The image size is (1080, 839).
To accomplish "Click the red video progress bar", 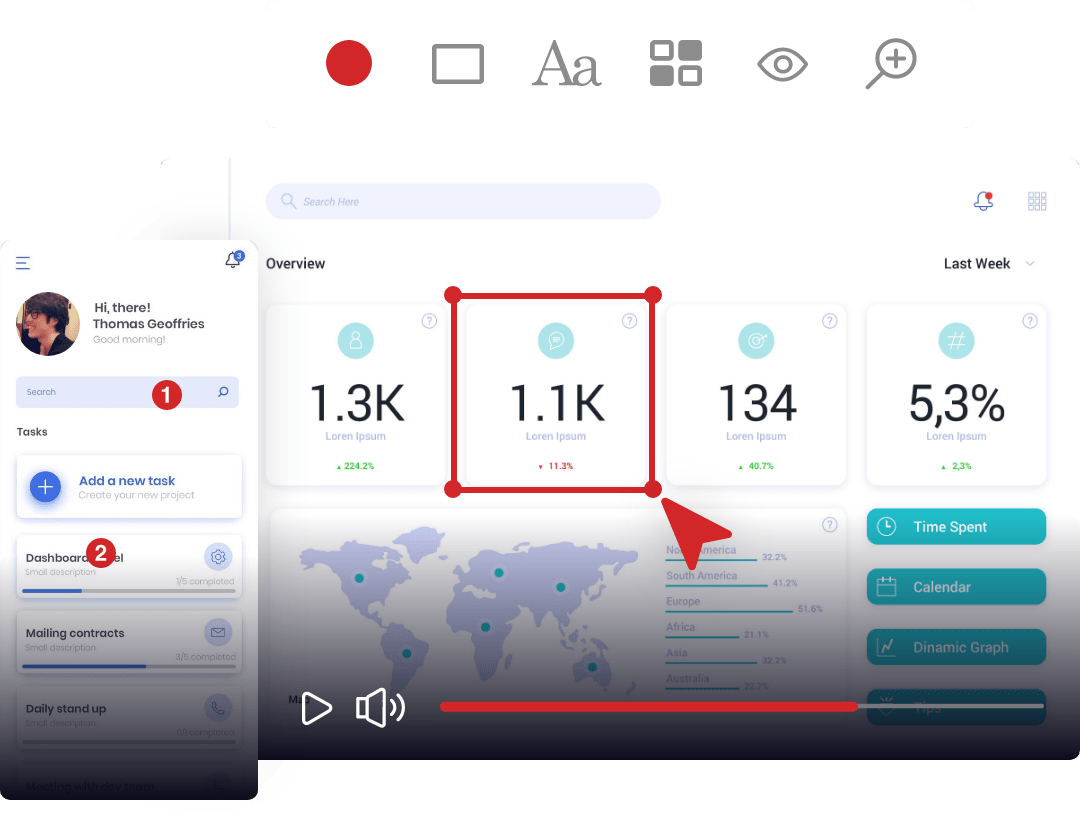I will [648, 706].
